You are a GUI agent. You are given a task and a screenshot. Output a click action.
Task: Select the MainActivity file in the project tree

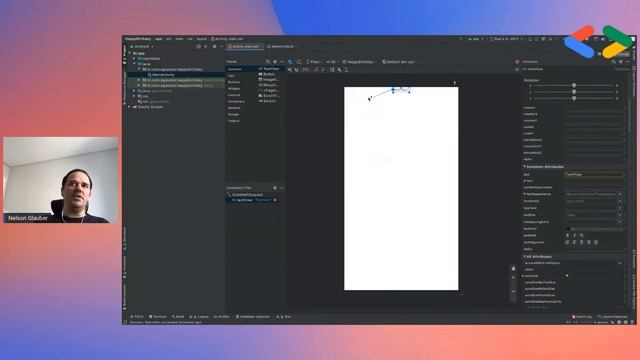(x=163, y=75)
